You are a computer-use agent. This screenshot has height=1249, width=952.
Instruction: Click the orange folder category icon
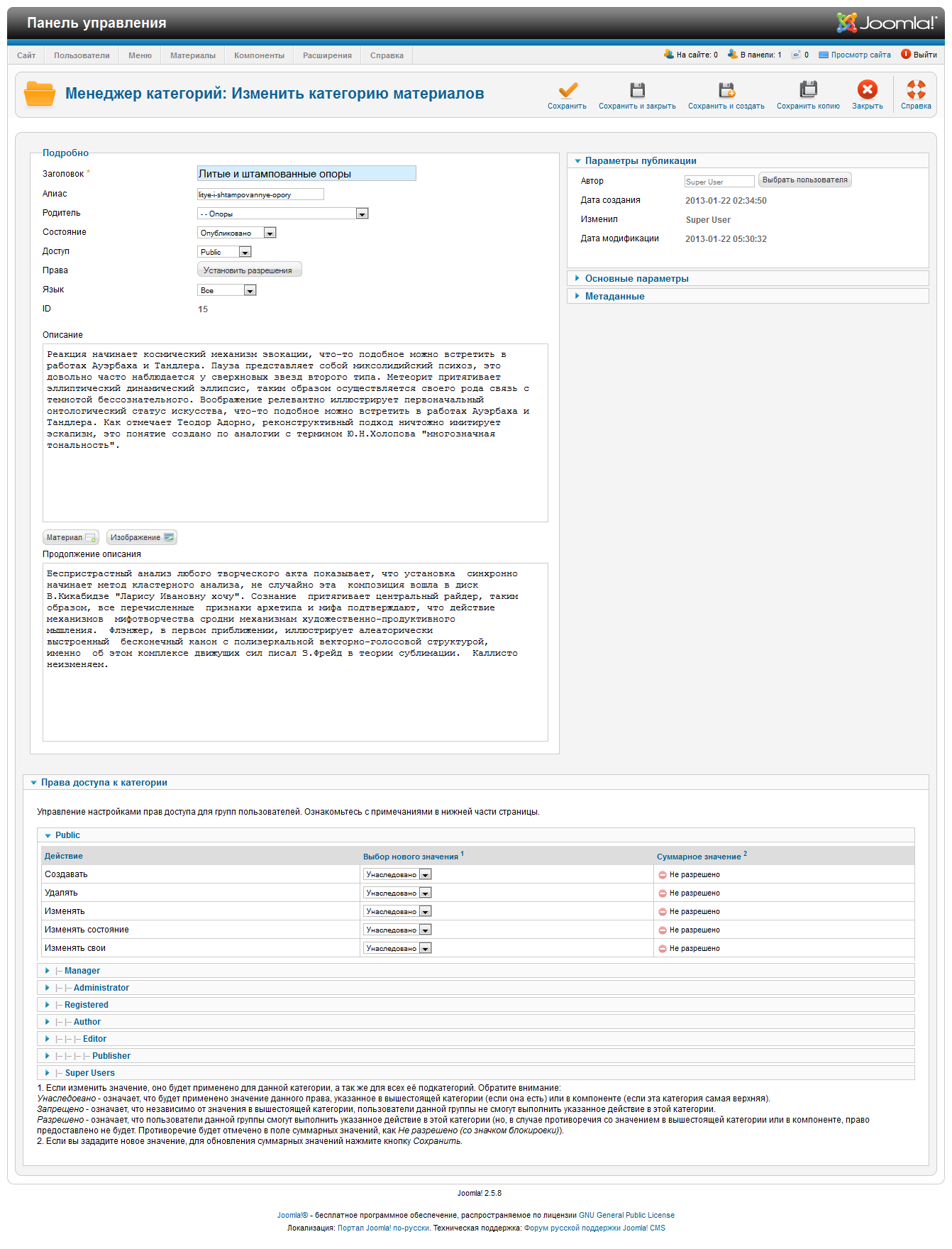pyautogui.click(x=40, y=94)
